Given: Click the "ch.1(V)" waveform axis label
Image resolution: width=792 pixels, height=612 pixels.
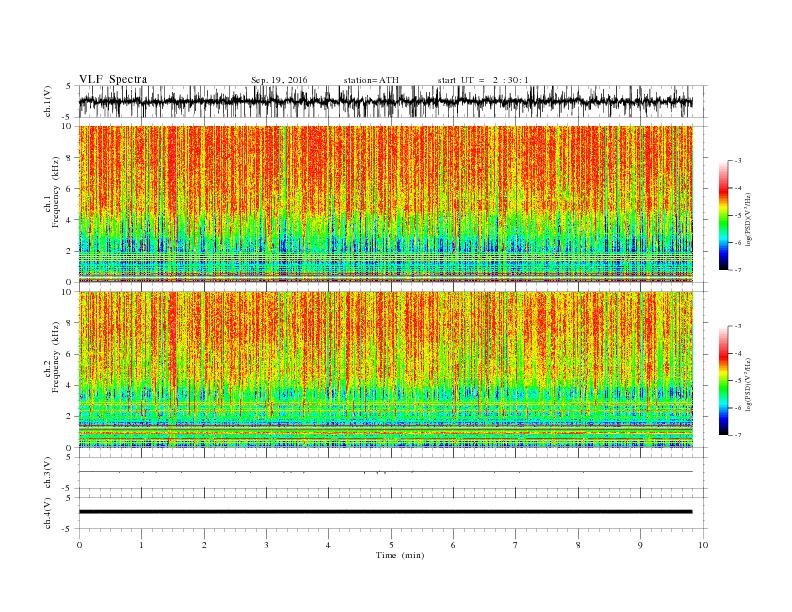Looking at the screenshot, I should pos(48,101).
